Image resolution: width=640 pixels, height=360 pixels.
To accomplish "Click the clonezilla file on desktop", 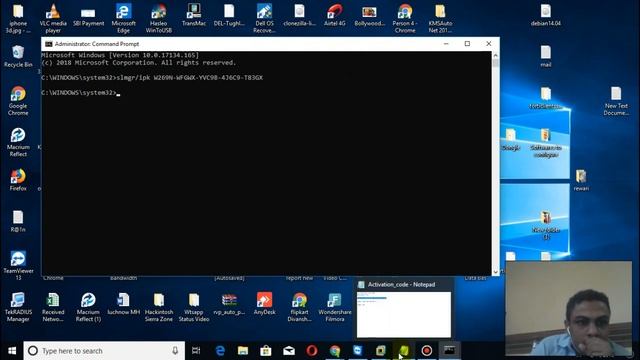I will (300, 16).
